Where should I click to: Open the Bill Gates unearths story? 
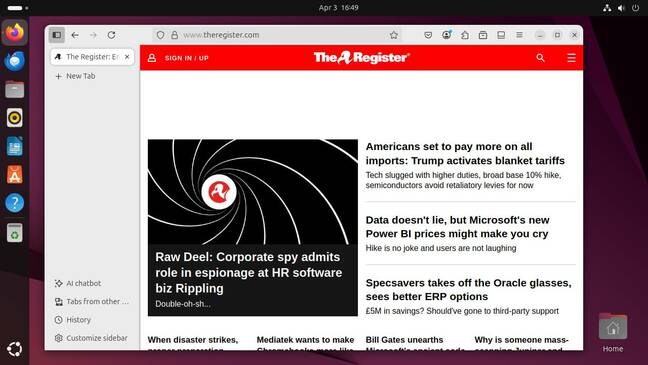(415, 343)
